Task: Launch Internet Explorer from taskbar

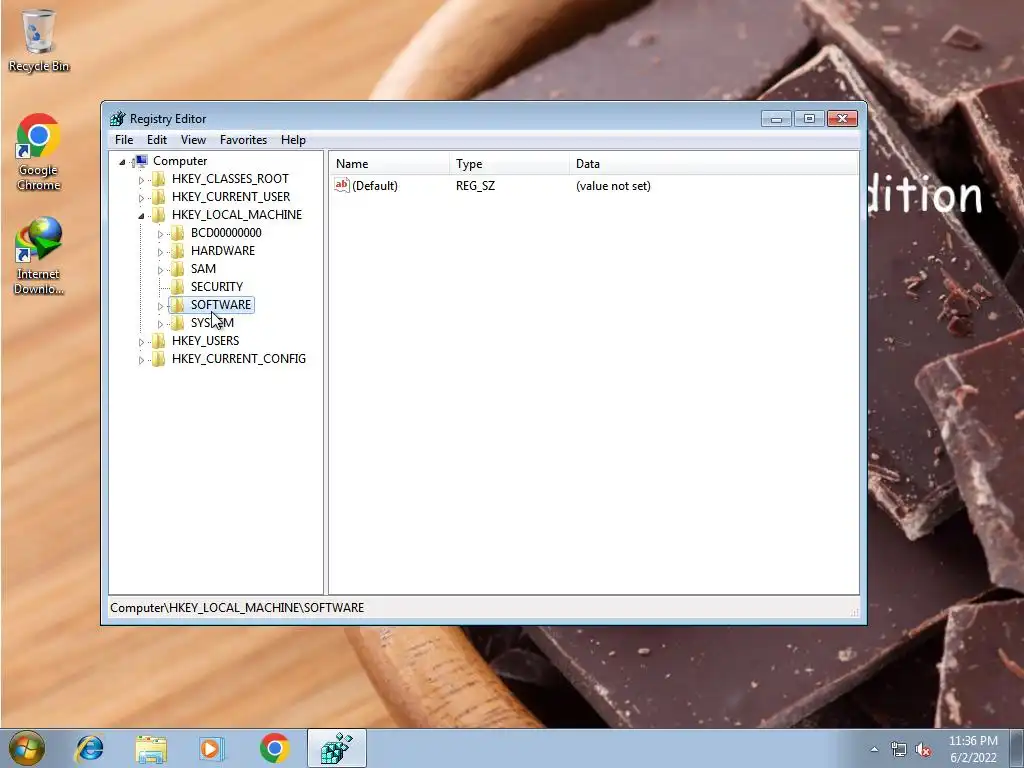Action: coord(89,748)
